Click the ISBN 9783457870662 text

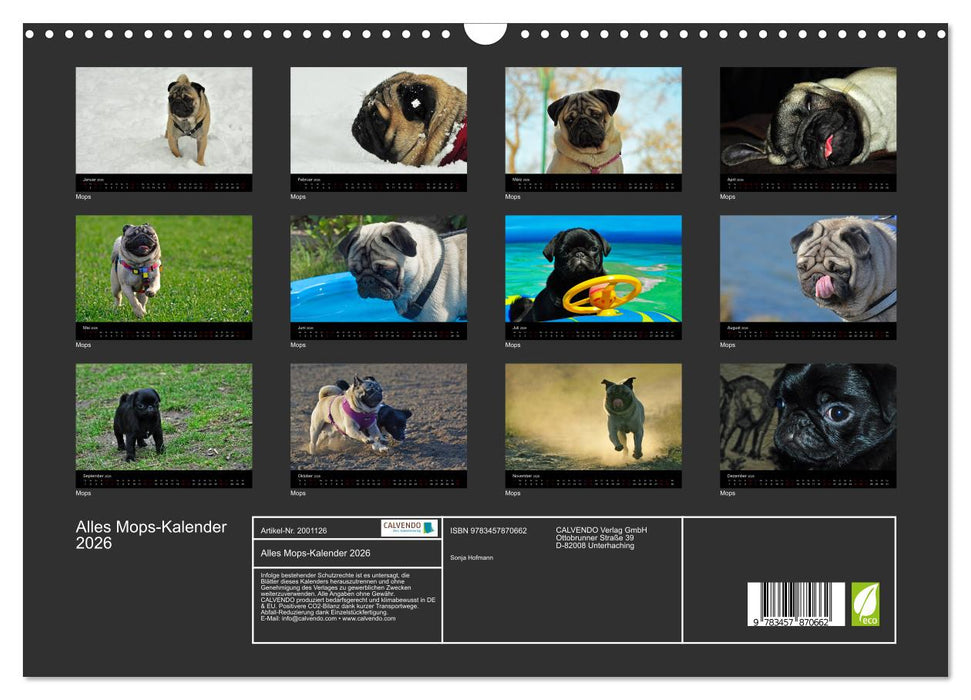(488, 530)
